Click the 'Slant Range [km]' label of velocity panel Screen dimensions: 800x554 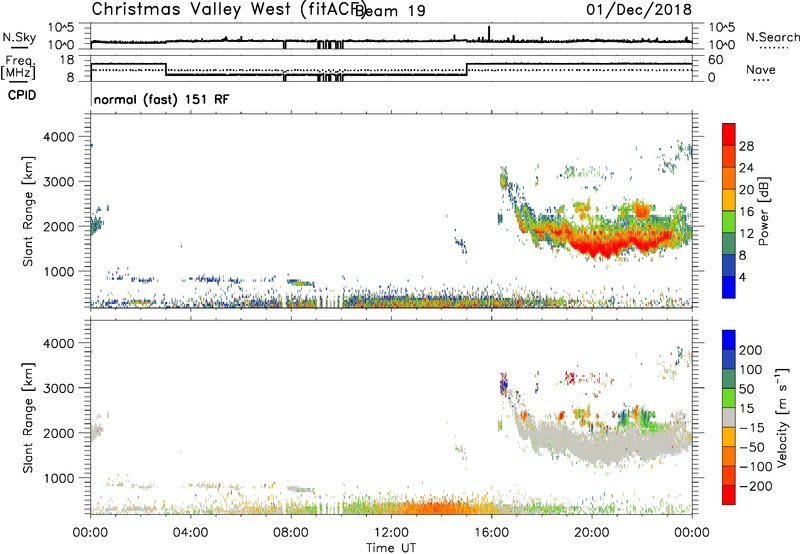[x=28, y=418]
